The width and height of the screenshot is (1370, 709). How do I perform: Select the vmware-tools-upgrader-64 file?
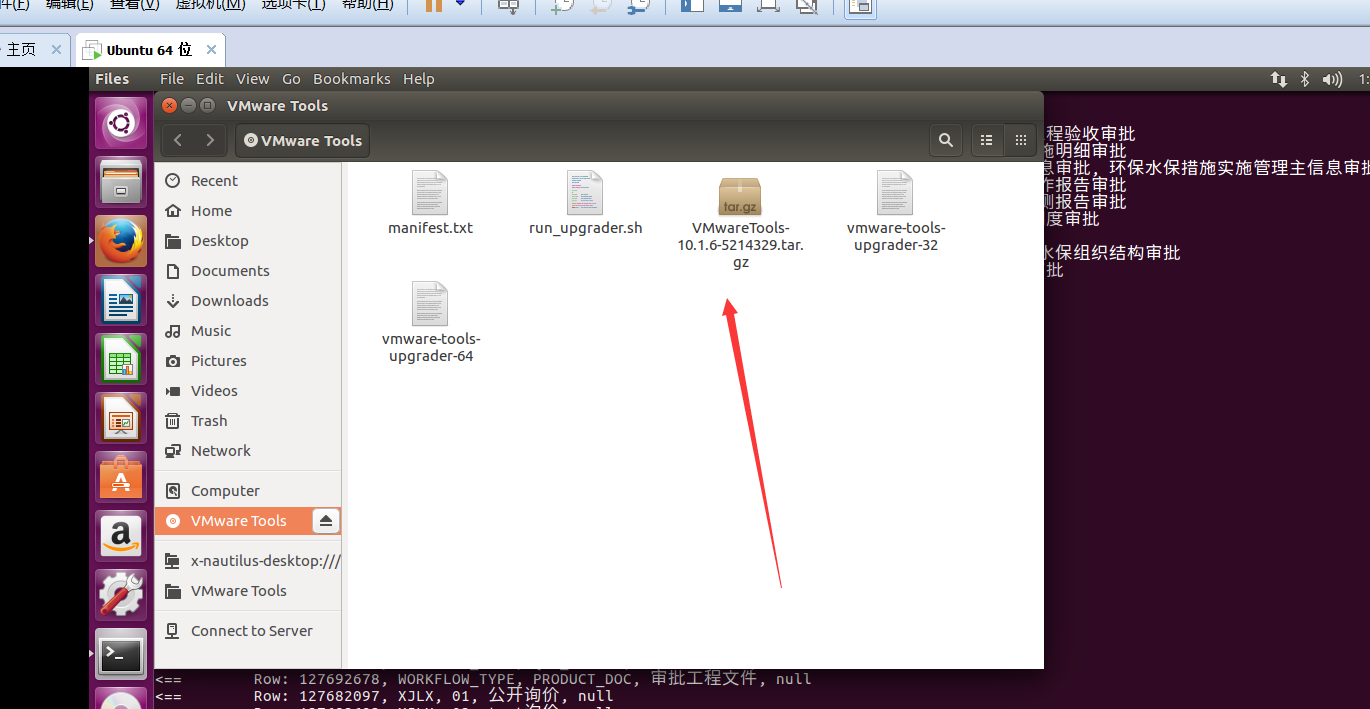[x=430, y=322]
